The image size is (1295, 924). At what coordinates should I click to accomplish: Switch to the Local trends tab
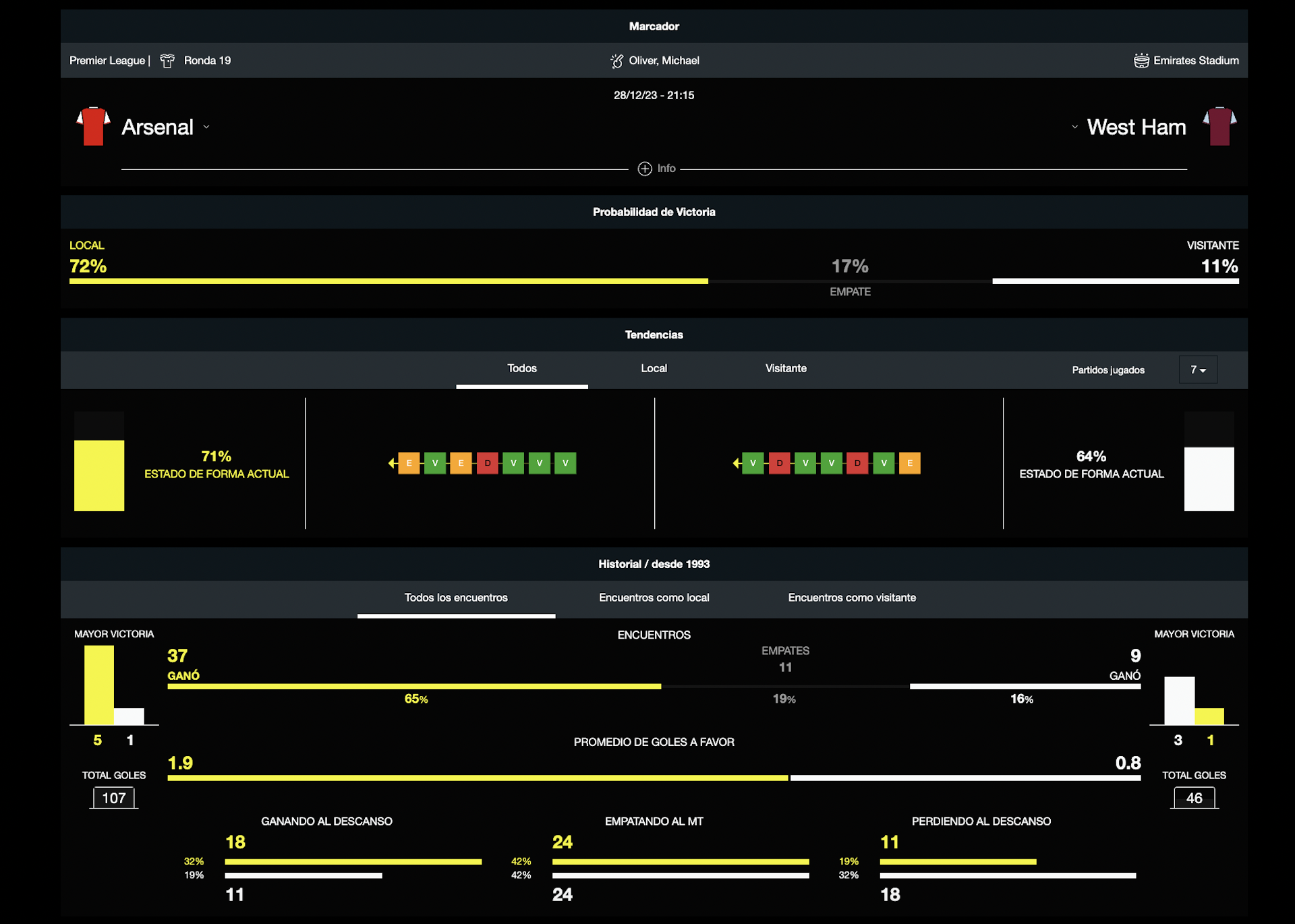(654, 369)
